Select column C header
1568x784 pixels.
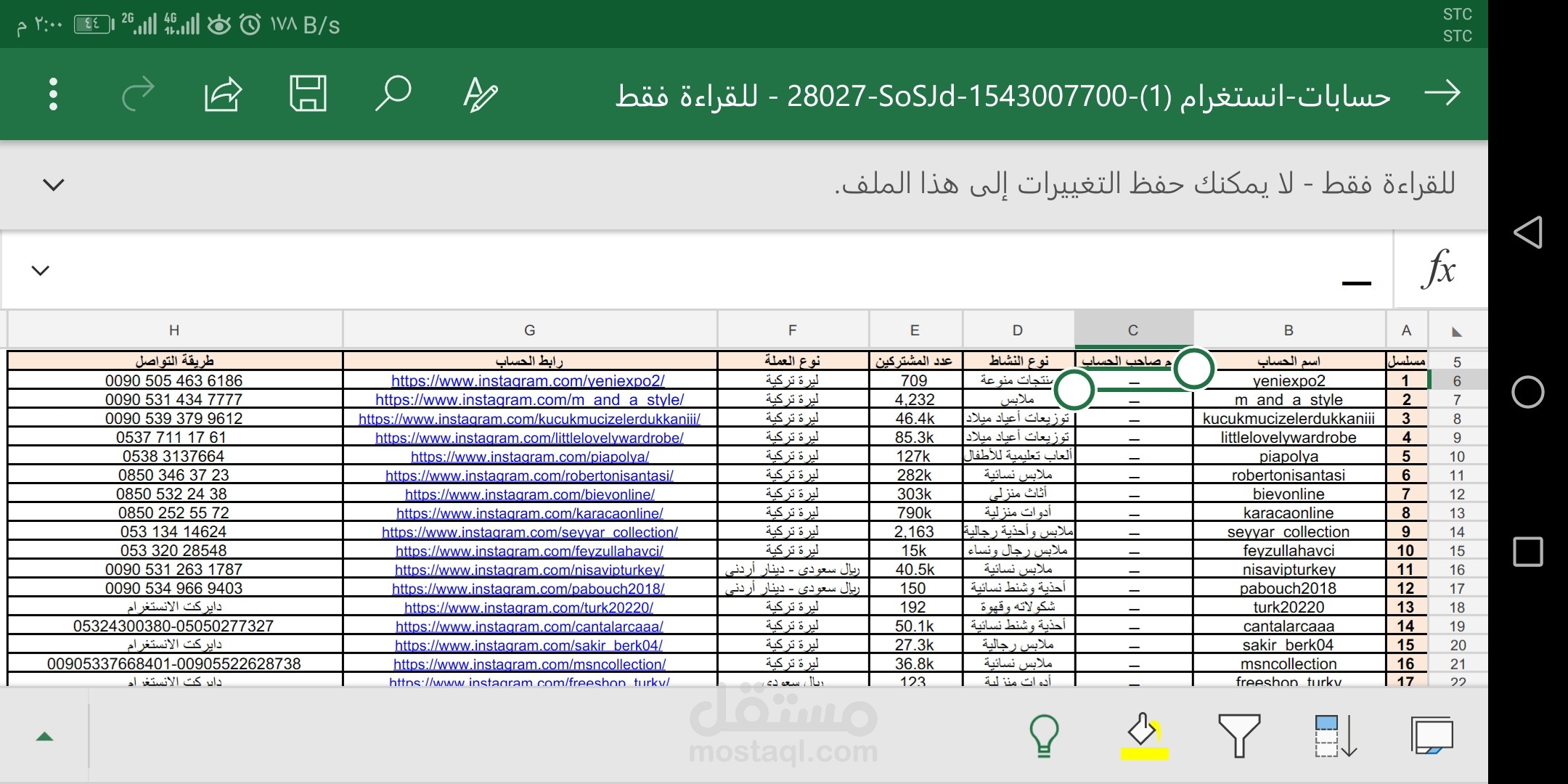coord(1132,329)
